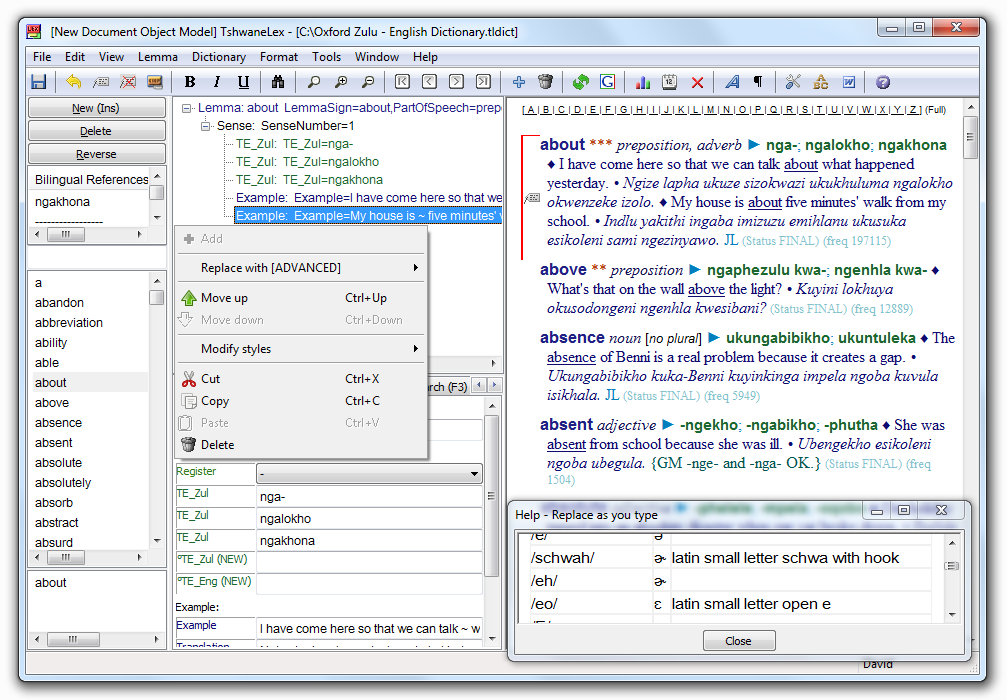Click the Example field 'I have come here'
The height and width of the screenshot is (700, 1007).
(x=369, y=629)
